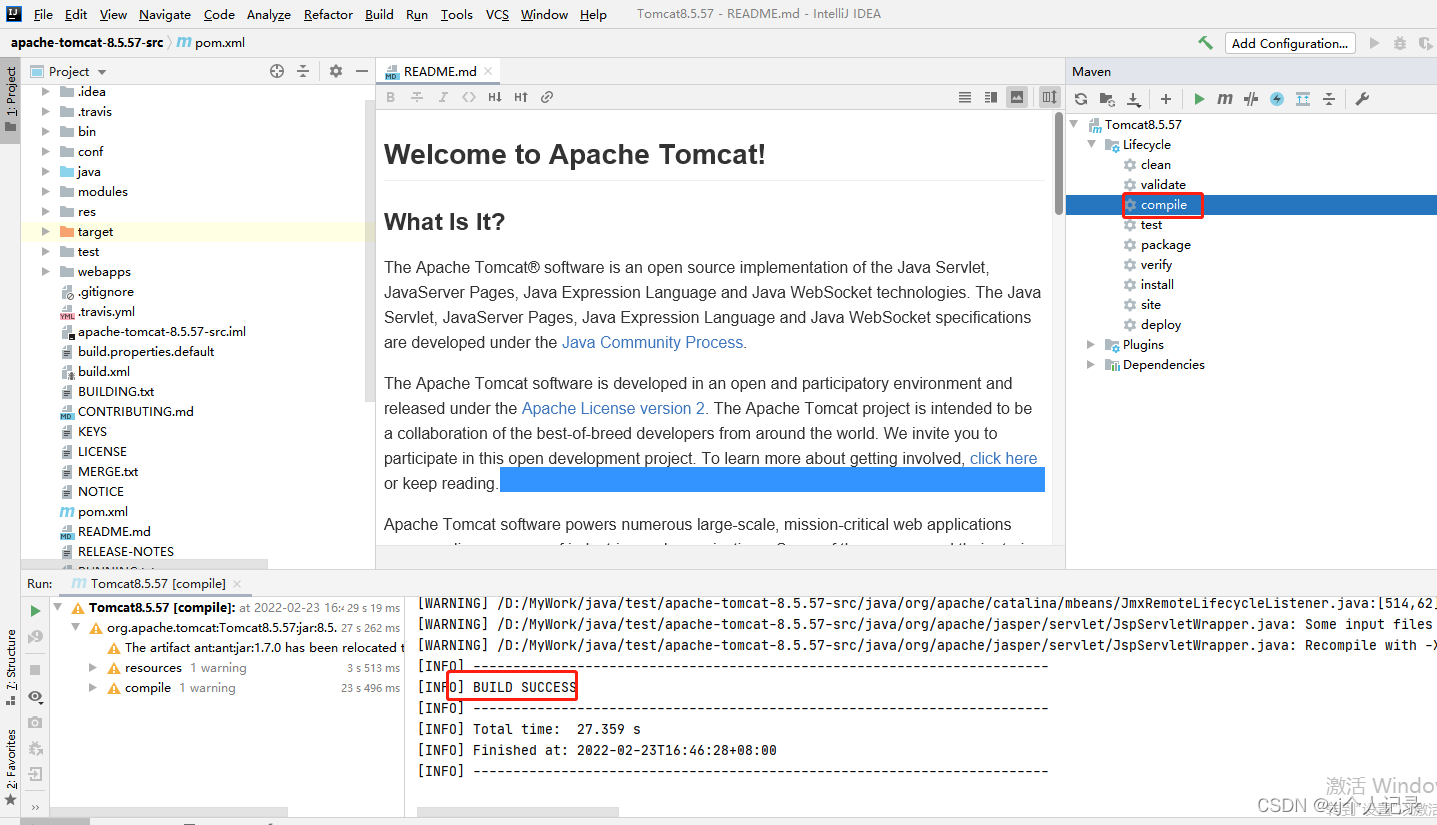The image size is (1437, 825).
Task: Close README.md tab
Action: pos(488,72)
